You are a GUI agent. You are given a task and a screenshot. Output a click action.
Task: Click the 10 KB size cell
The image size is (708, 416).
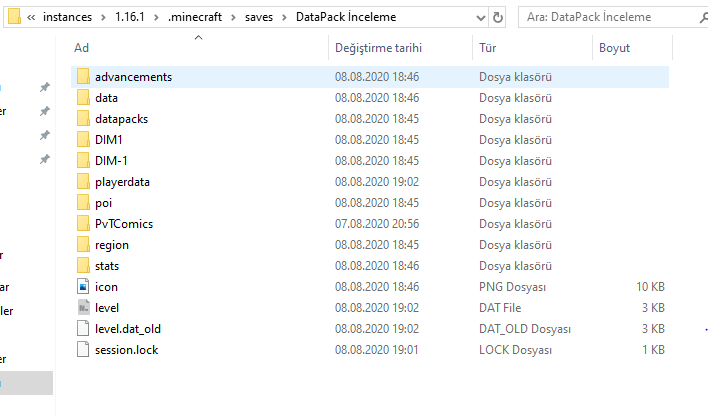650,287
